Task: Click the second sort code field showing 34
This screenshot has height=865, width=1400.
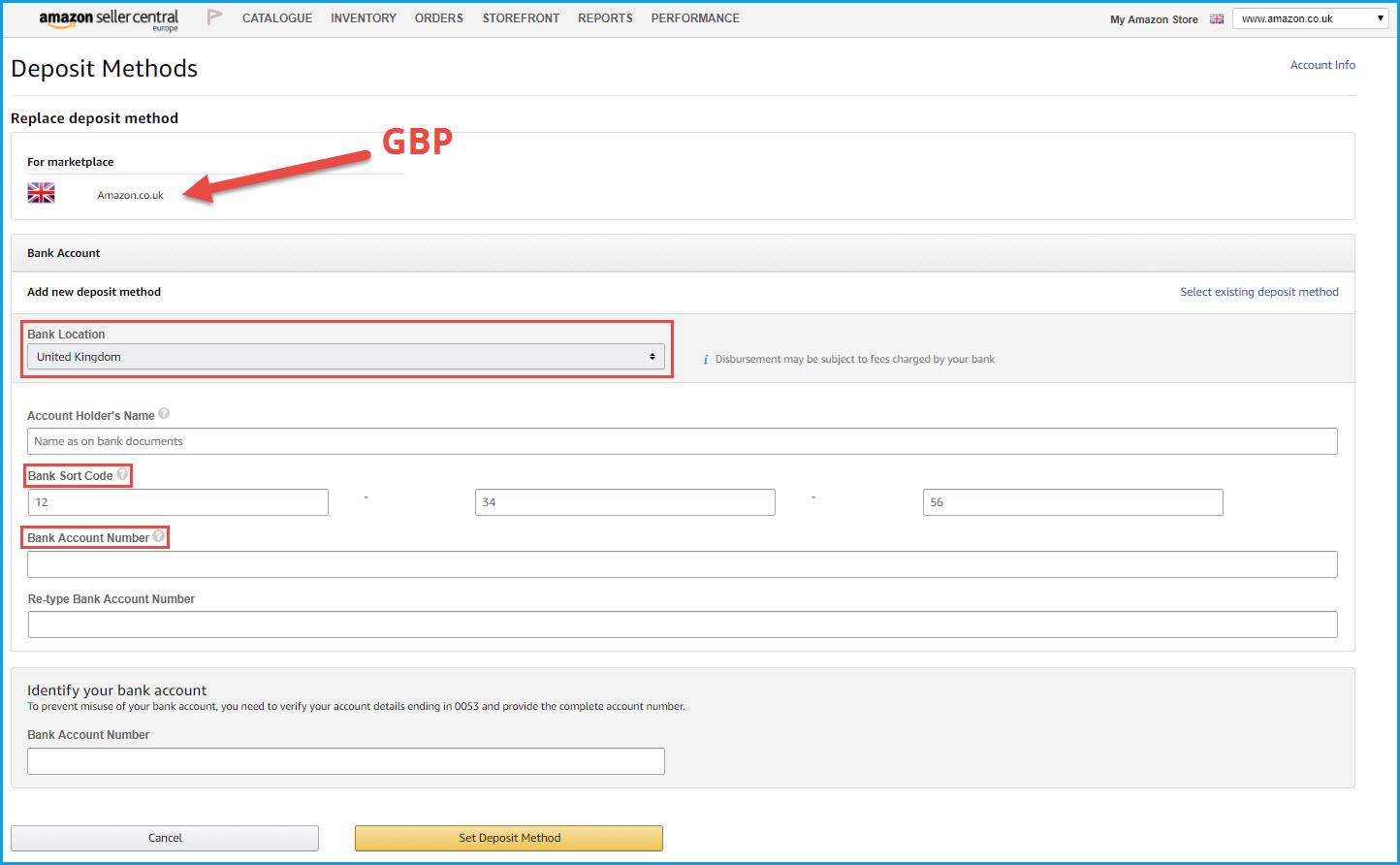Action: (x=625, y=502)
